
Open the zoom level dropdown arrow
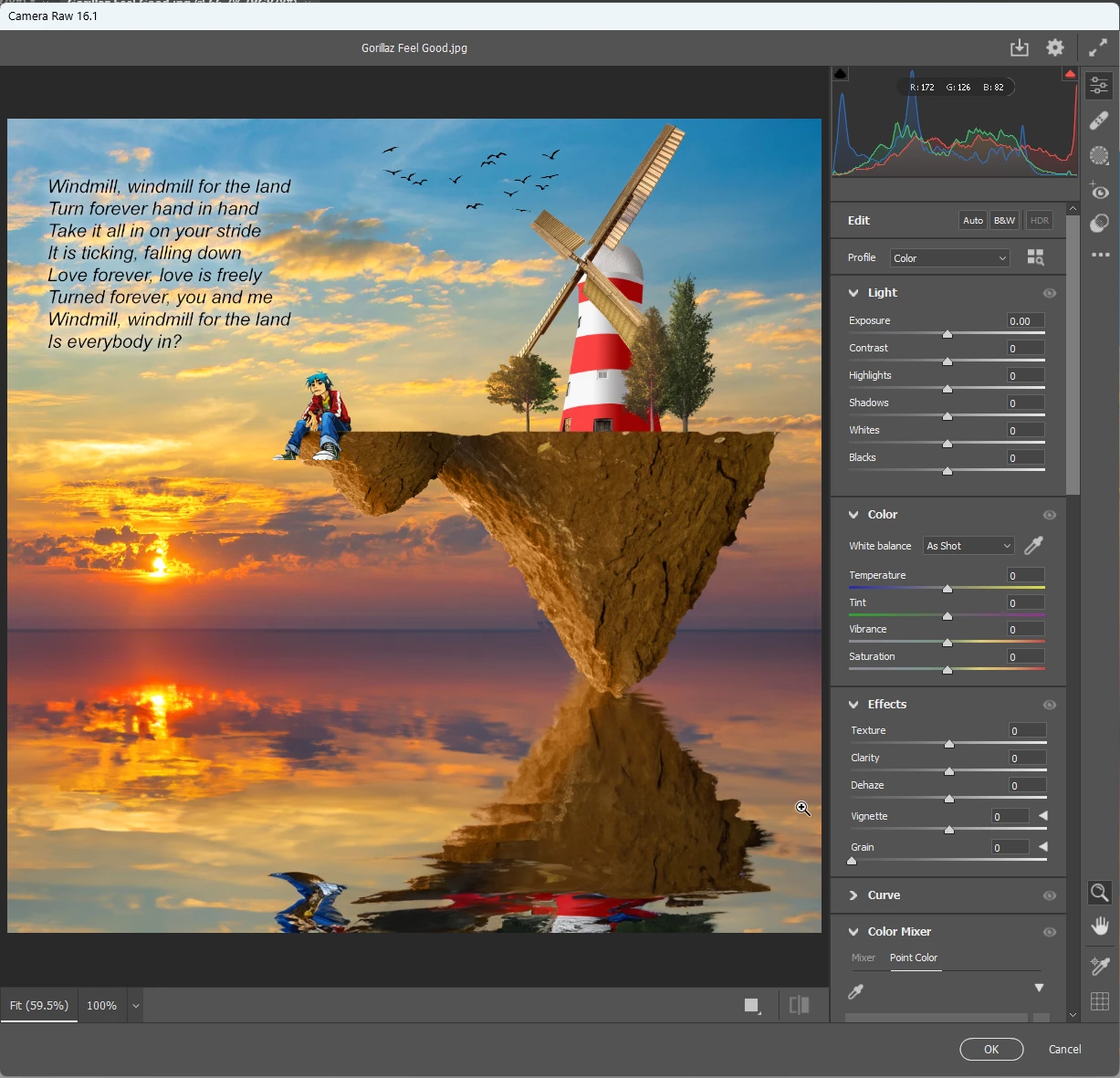click(135, 1006)
